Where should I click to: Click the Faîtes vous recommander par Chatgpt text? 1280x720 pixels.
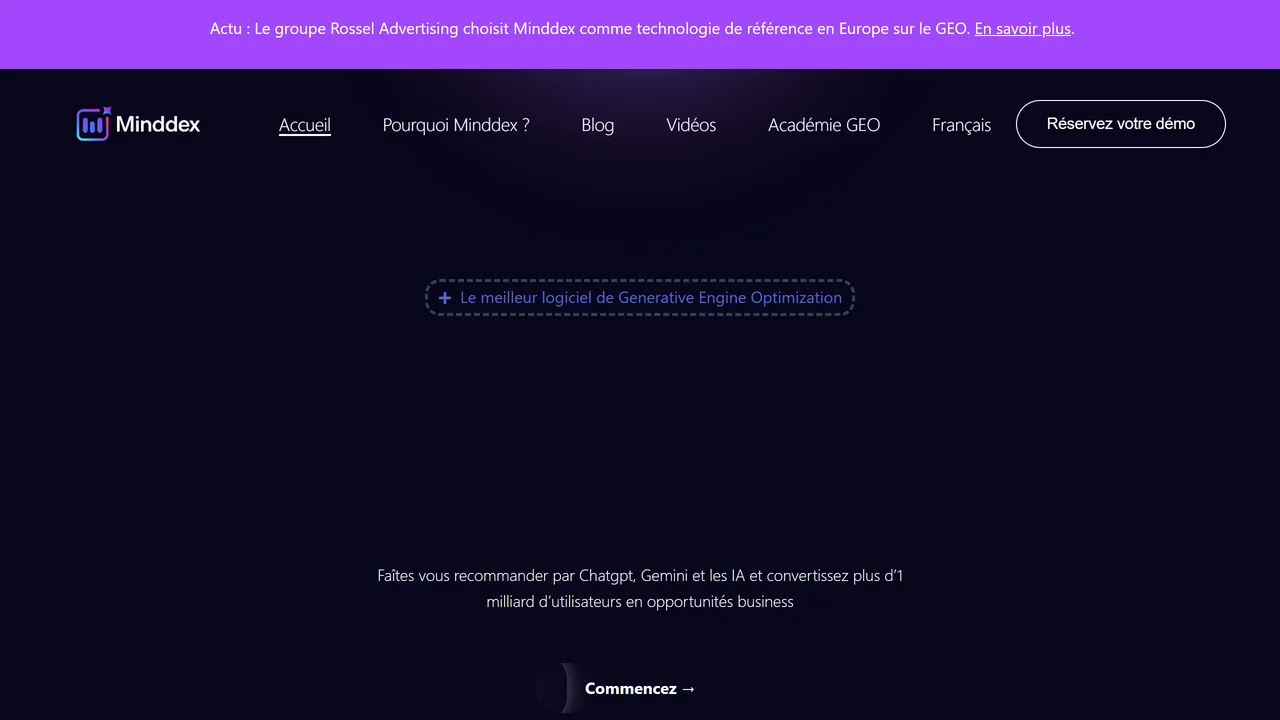640,588
